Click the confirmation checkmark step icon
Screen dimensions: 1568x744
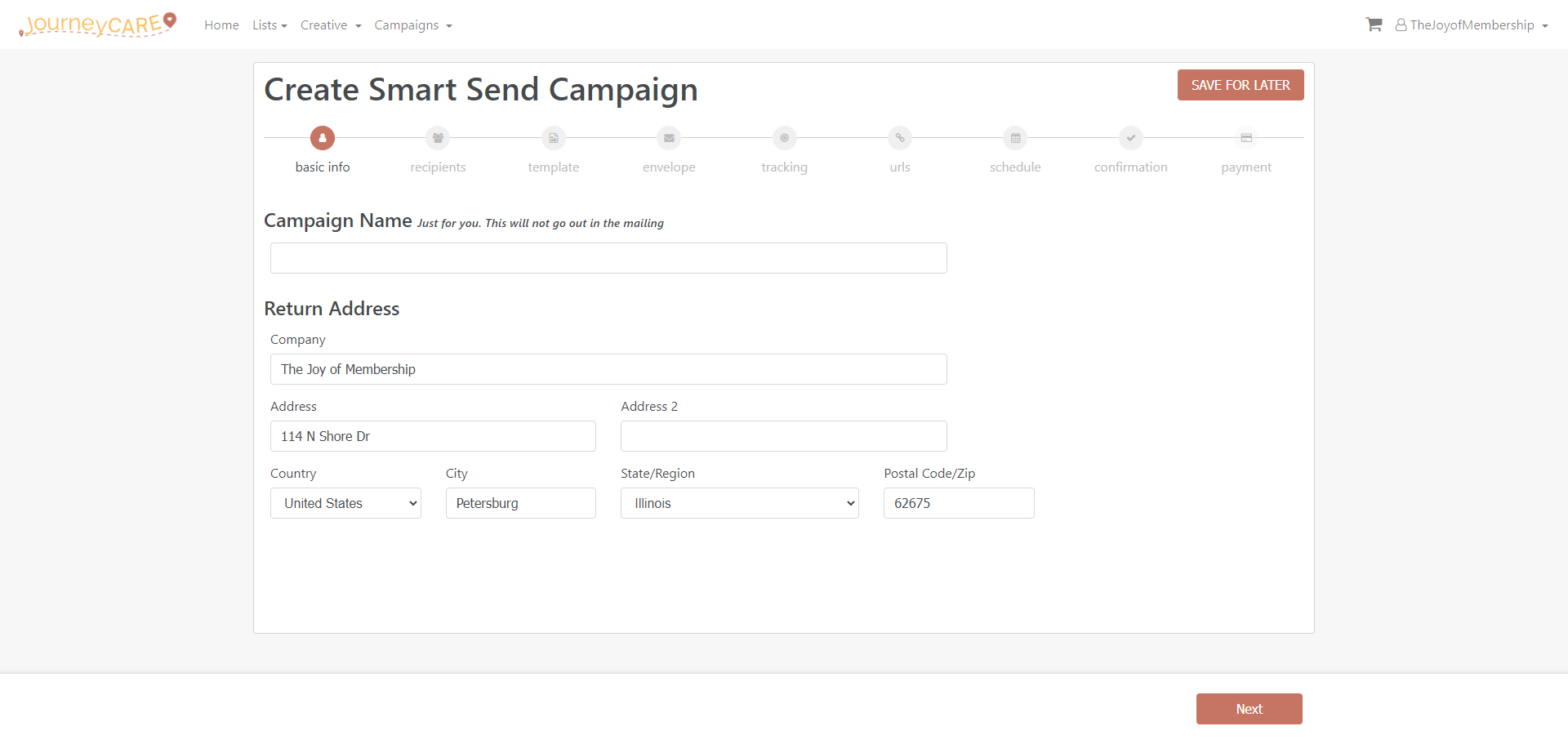click(x=1131, y=138)
